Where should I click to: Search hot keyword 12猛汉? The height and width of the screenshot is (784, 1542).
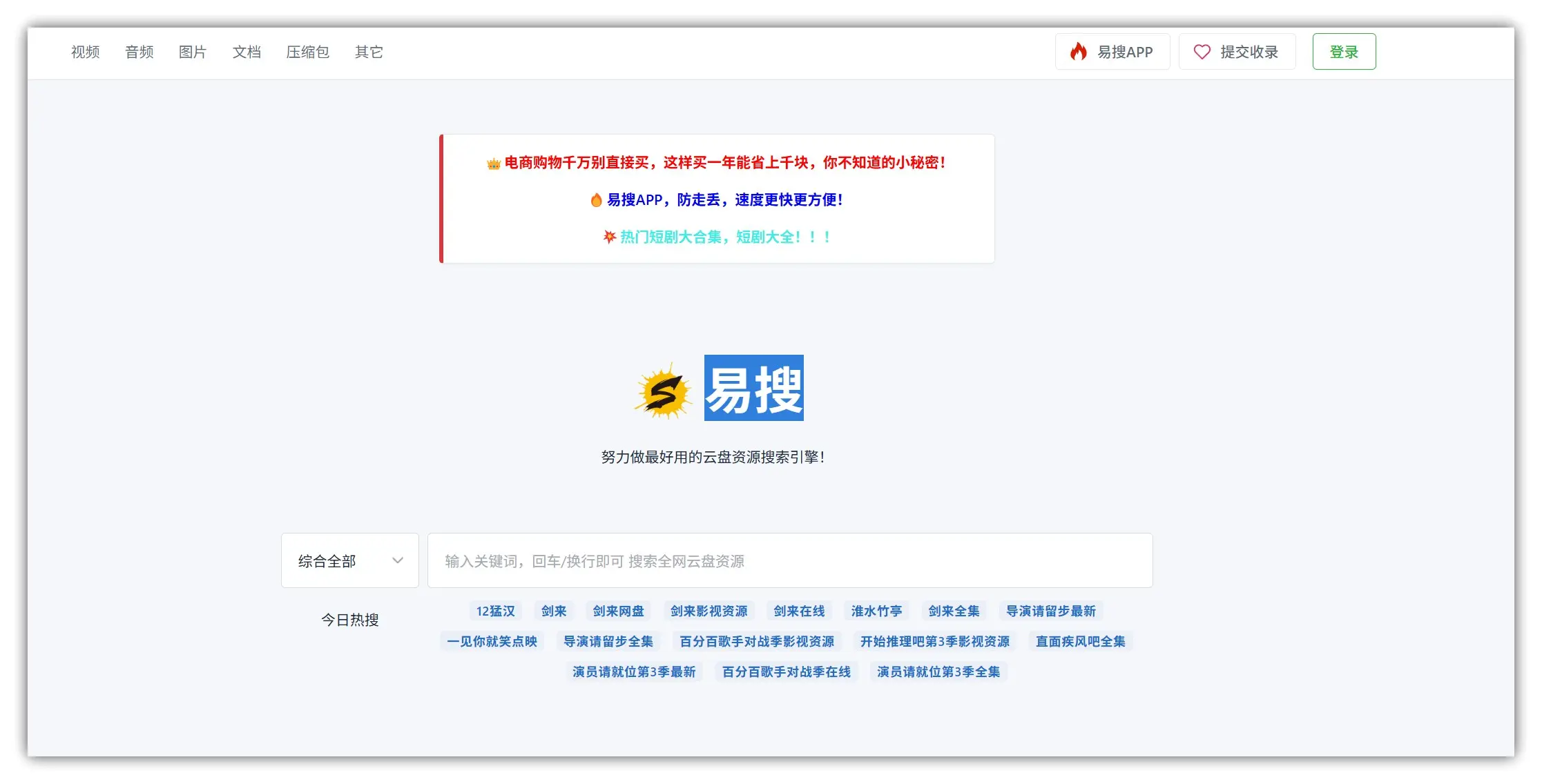[496, 611]
